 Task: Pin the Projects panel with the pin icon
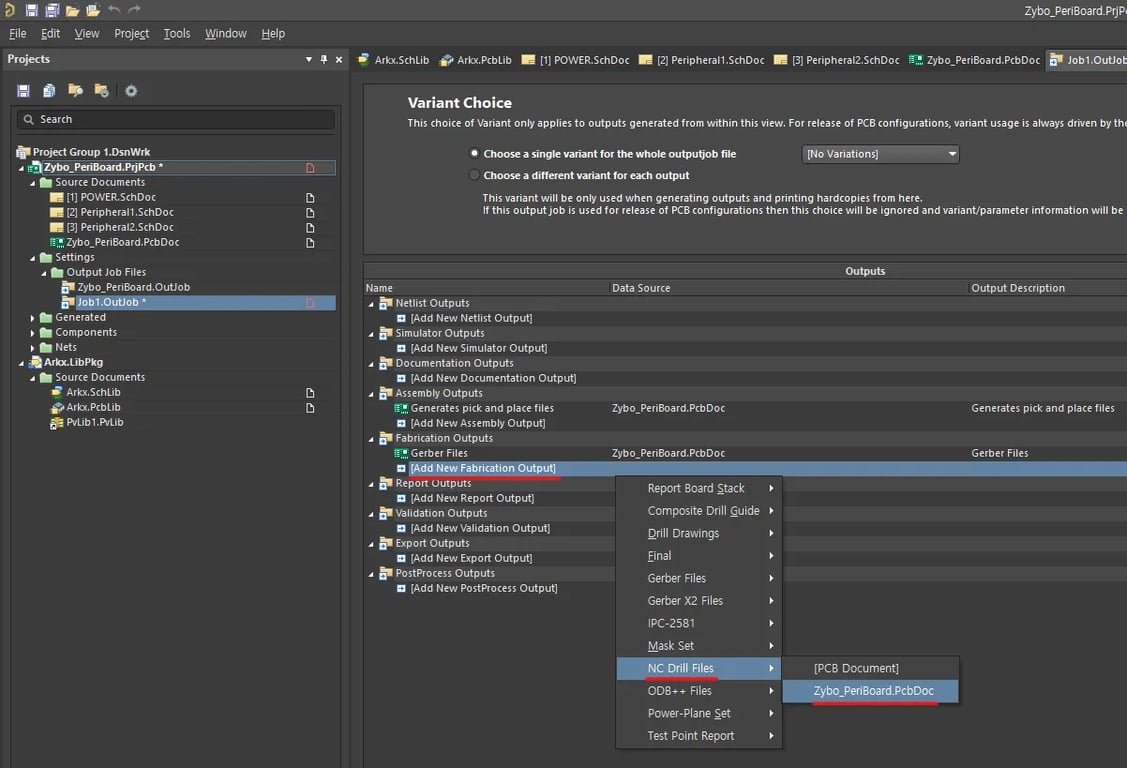tap(324, 60)
